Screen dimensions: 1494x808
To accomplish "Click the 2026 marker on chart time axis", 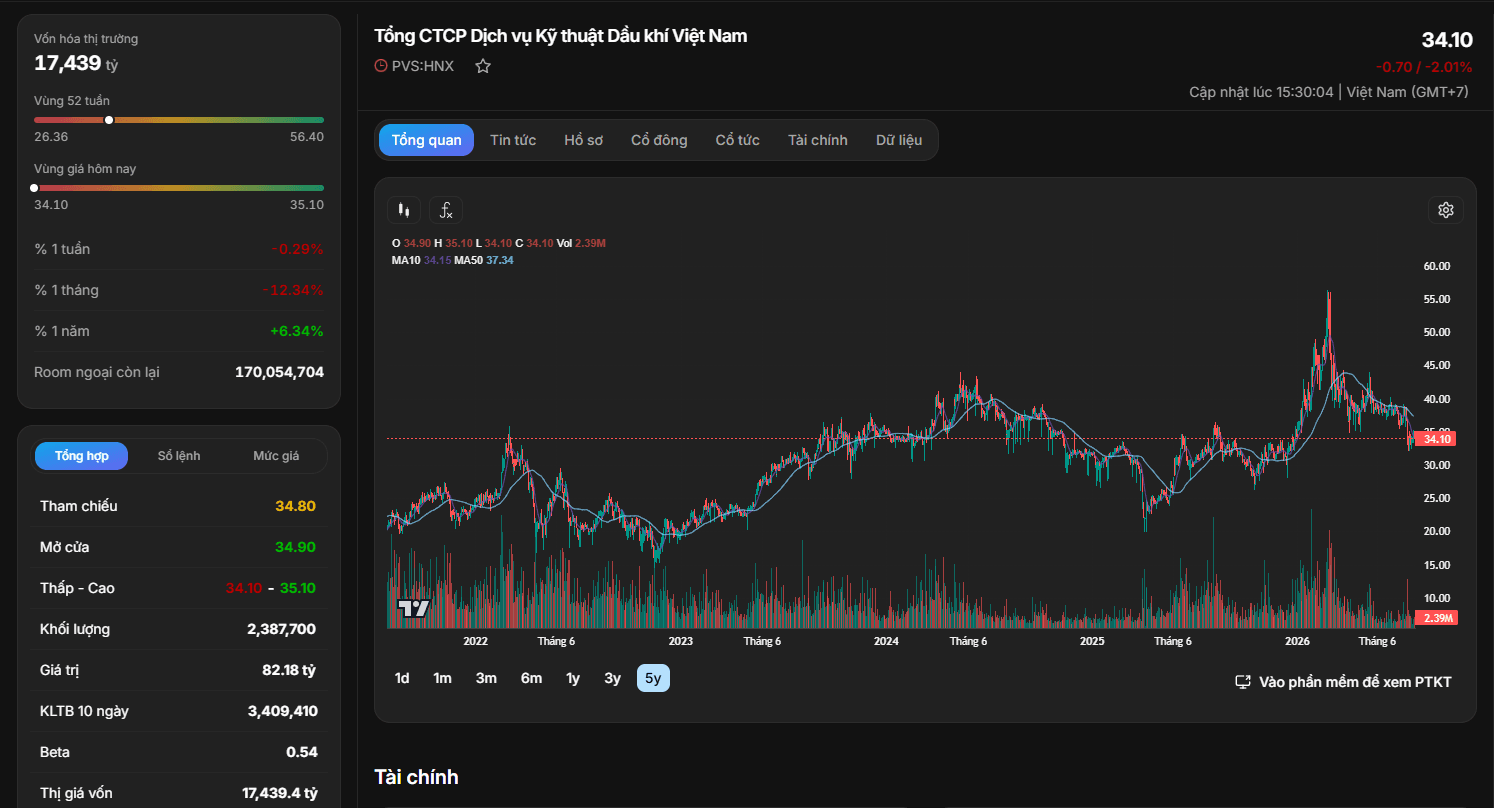I will click(1297, 641).
